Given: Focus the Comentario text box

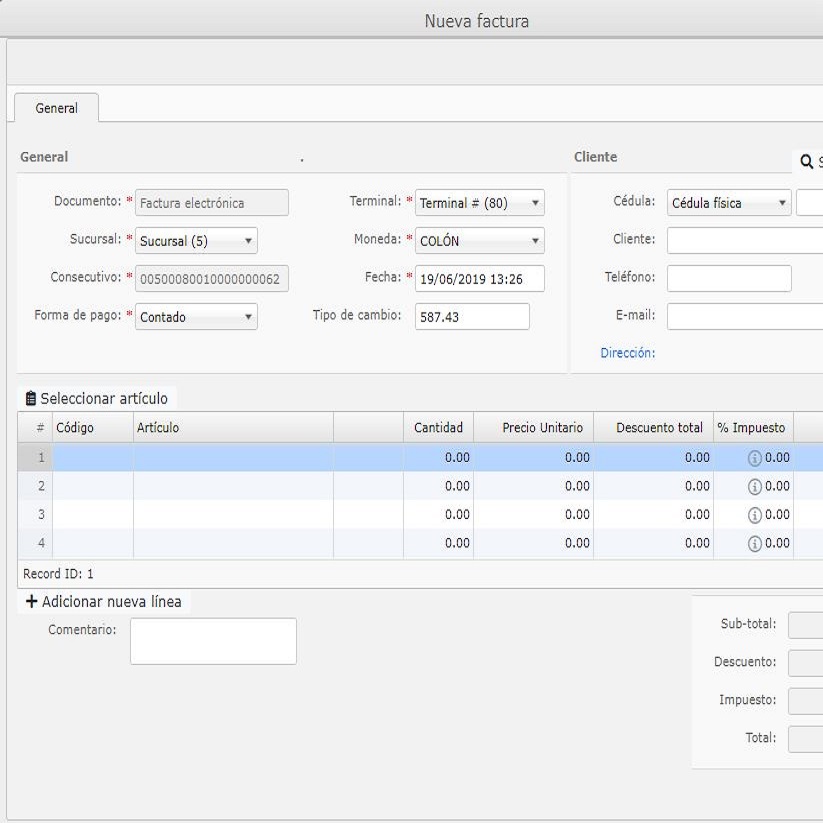Looking at the screenshot, I should click(213, 641).
